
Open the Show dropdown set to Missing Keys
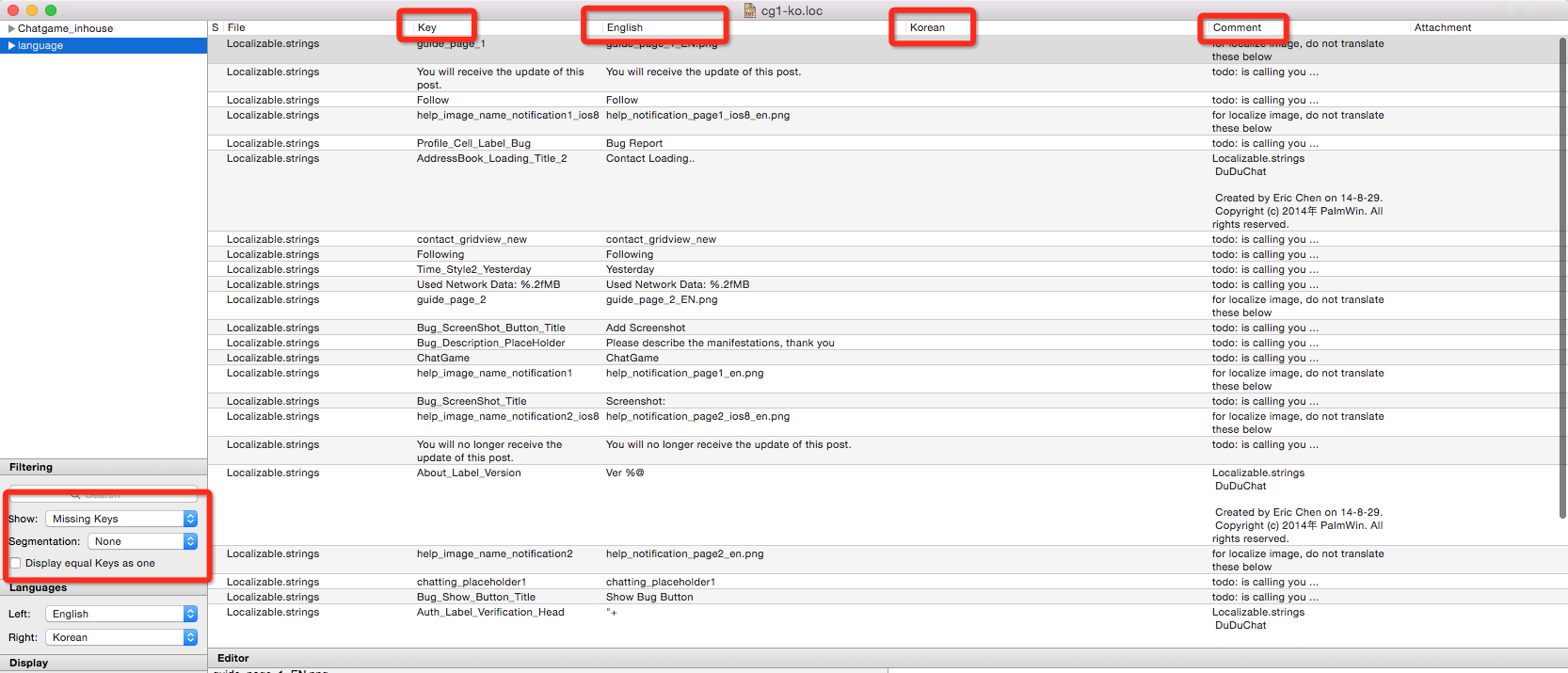pos(121,519)
